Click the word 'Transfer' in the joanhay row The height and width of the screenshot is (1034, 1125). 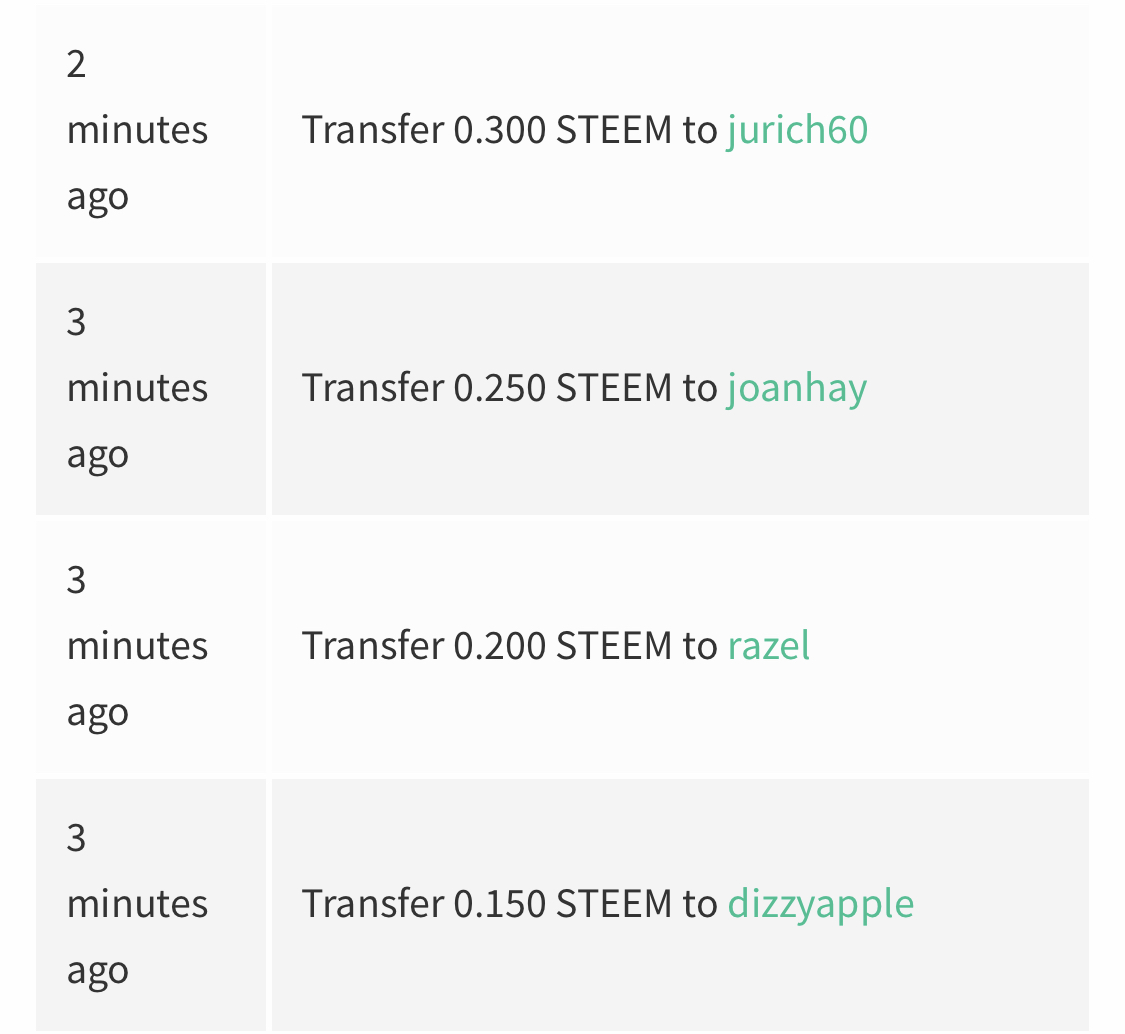coord(373,387)
